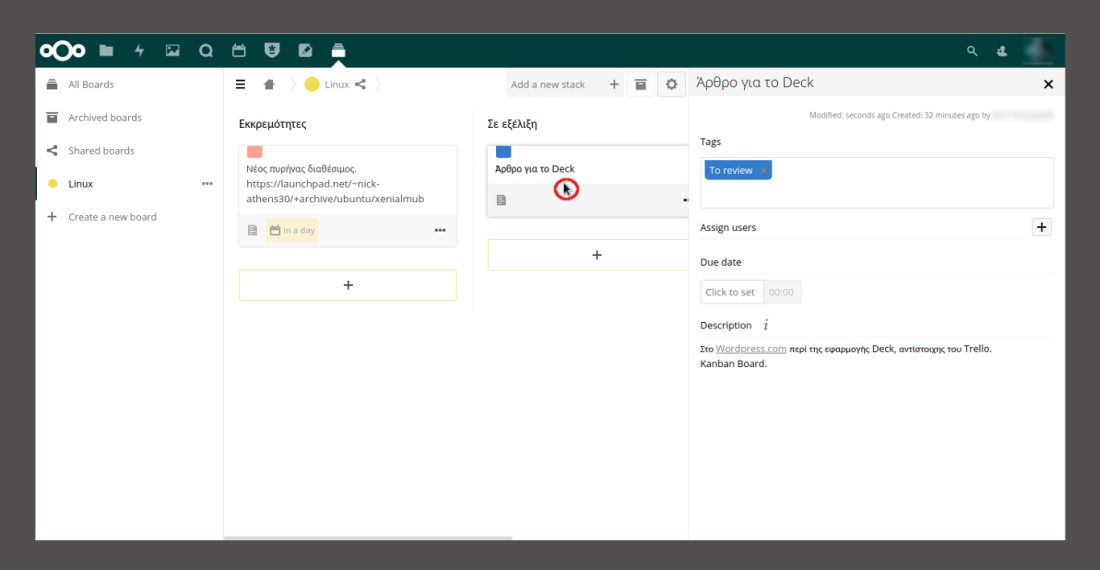Open three-dot menu on Νέος πυρήνας card
1100x570 pixels.
pyautogui.click(x=440, y=231)
